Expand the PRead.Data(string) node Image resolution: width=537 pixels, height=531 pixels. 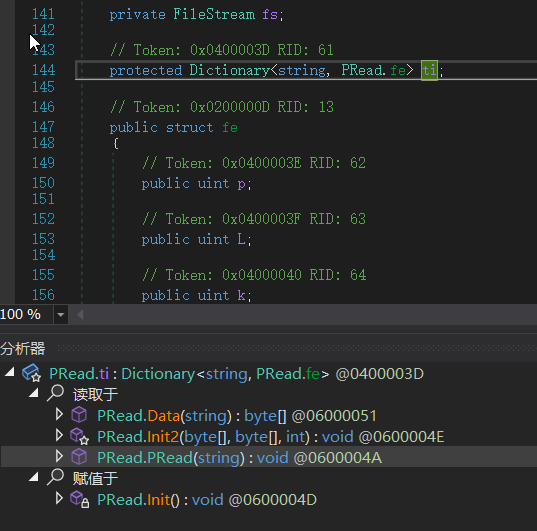59,415
